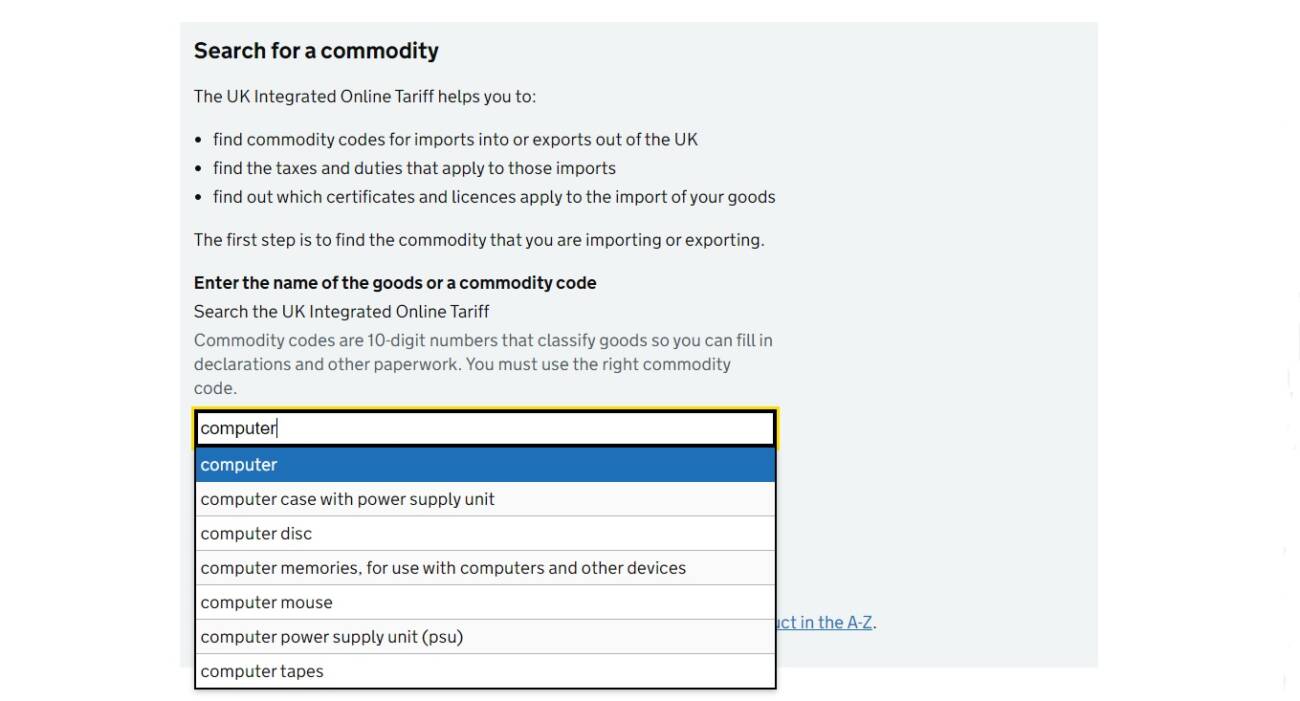Select 'computer memories, for use with computers' option
The height and width of the screenshot is (701, 1300).
485,568
